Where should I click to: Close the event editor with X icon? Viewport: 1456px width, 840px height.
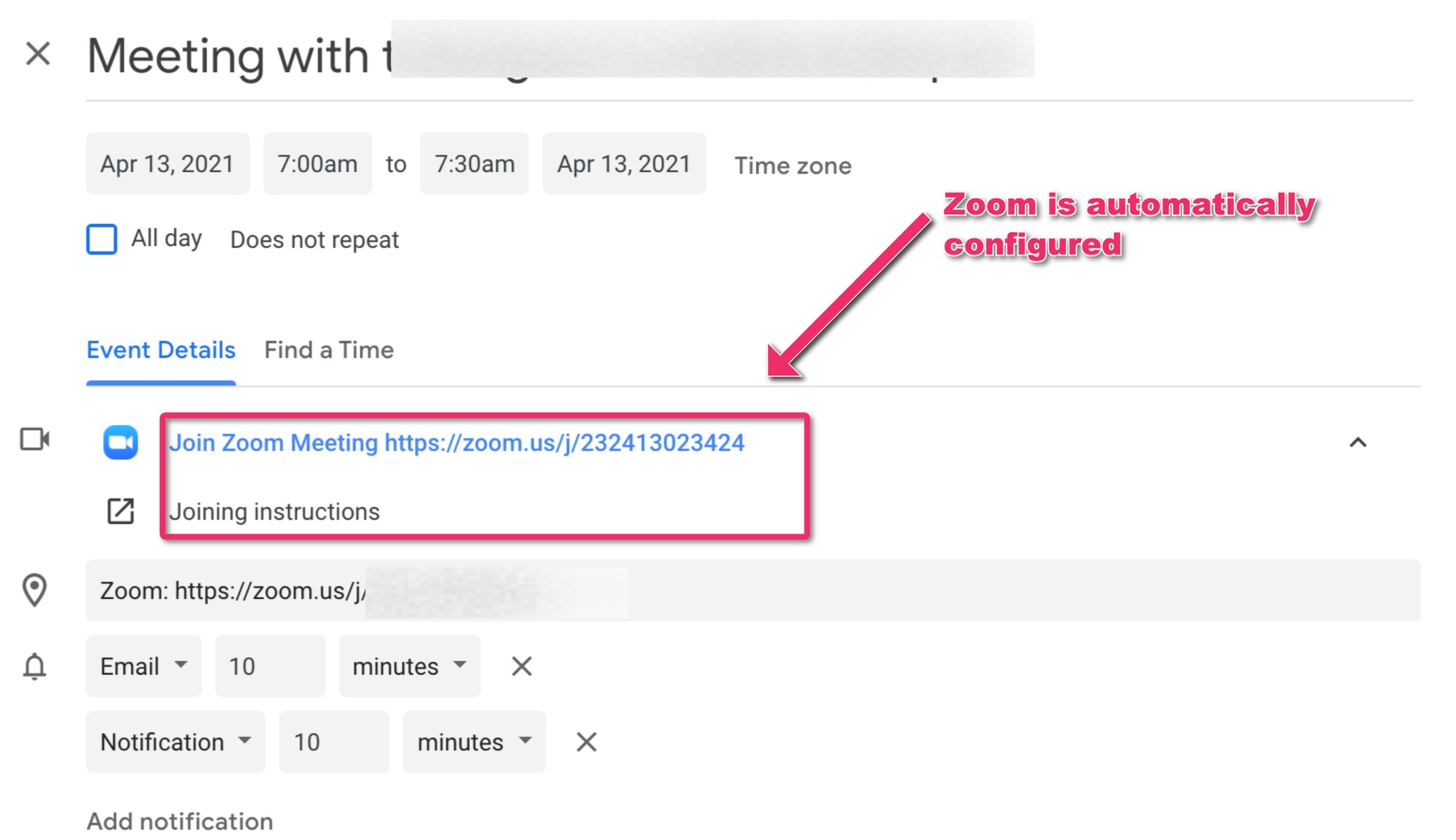(38, 54)
